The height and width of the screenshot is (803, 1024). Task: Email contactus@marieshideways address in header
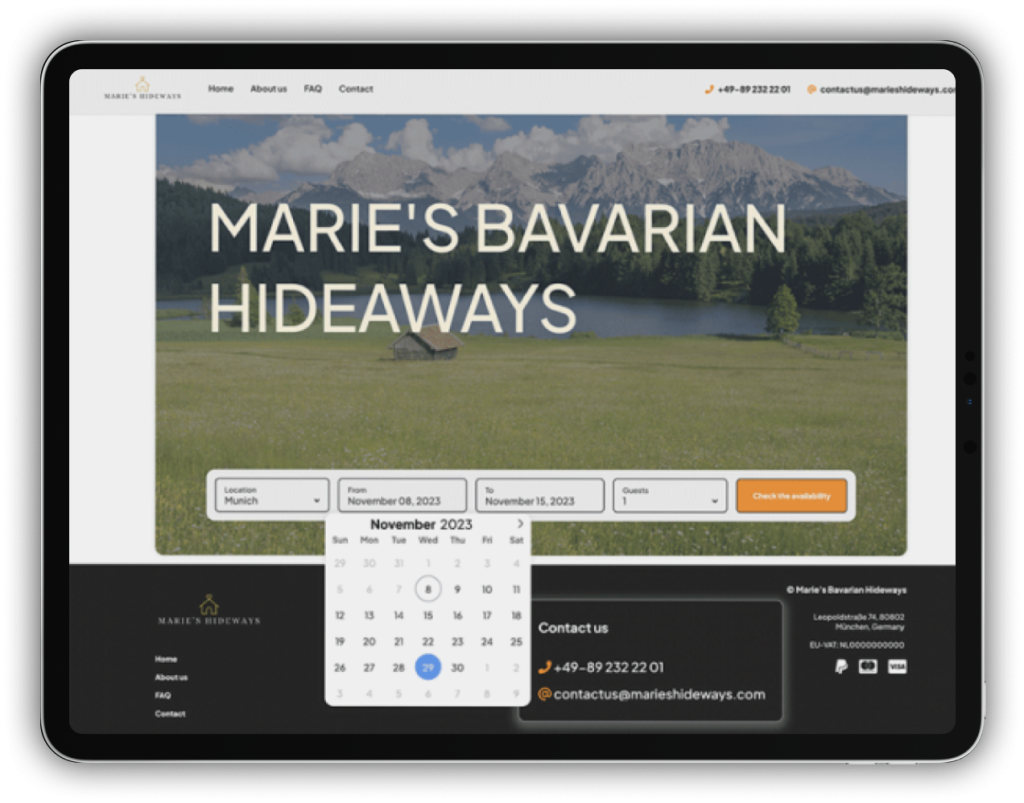(x=888, y=89)
